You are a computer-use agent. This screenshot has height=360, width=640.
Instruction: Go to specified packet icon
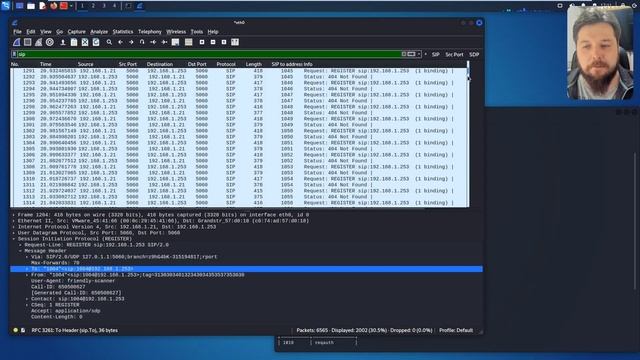click(142, 42)
